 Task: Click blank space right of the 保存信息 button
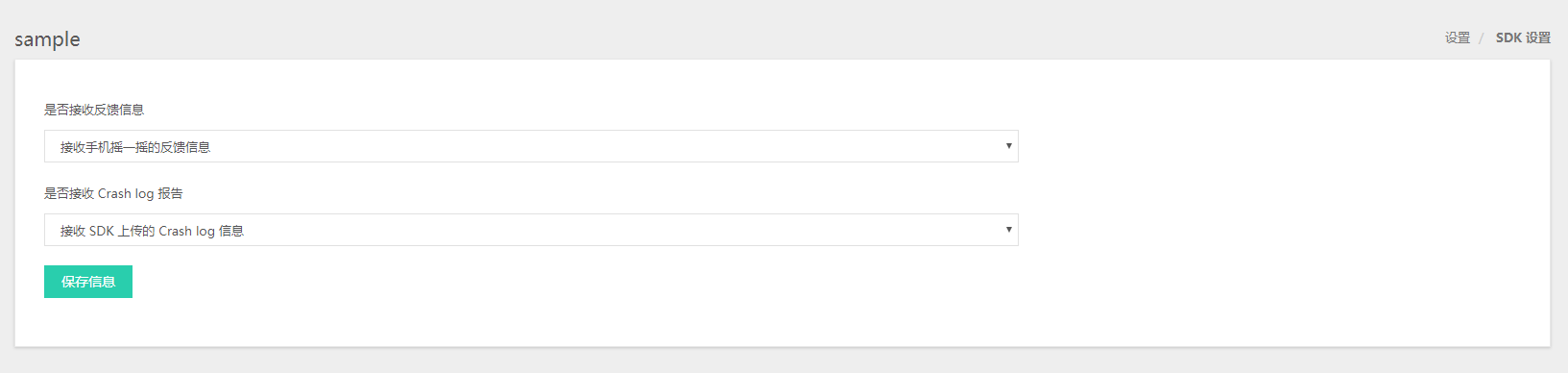coord(576,282)
